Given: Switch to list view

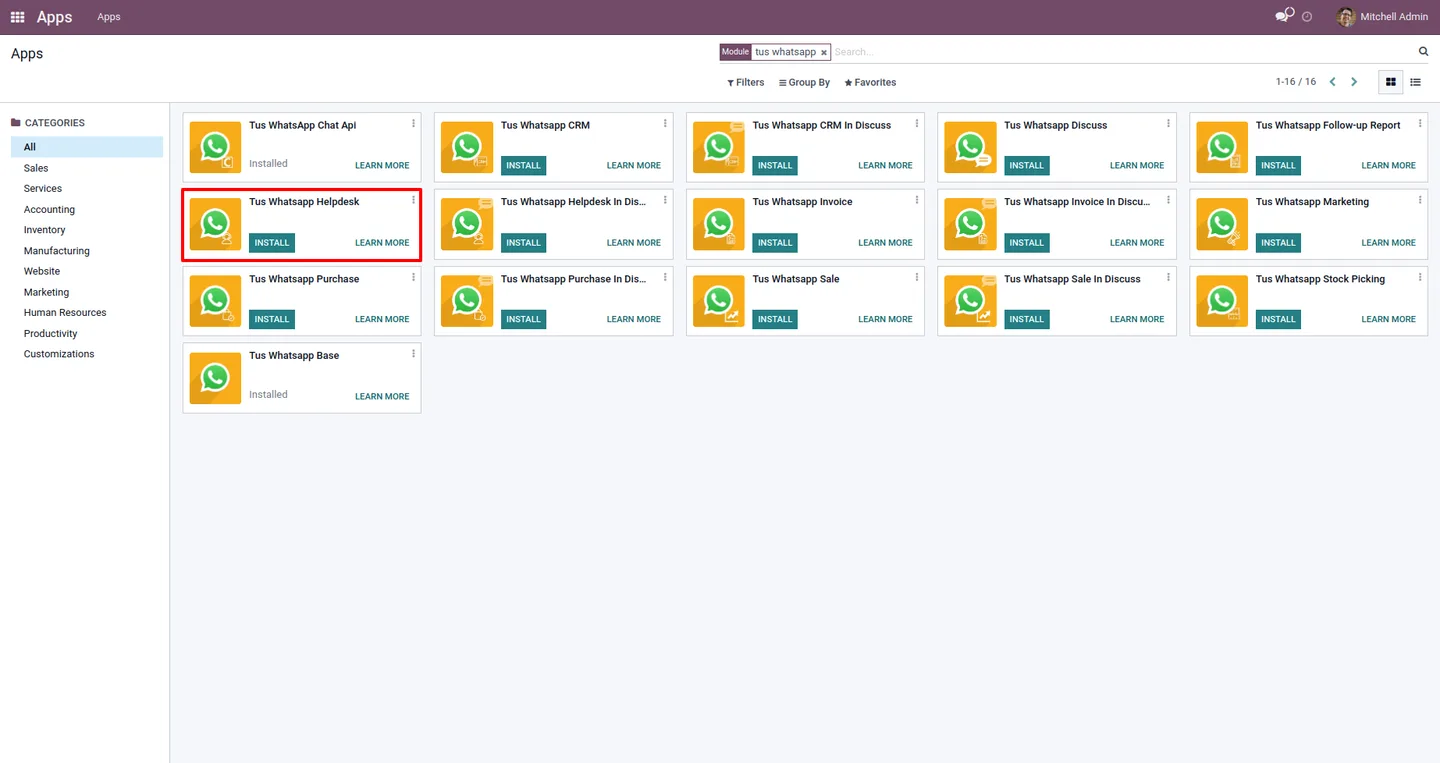Looking at the screenshot, I should [1416, 82].
